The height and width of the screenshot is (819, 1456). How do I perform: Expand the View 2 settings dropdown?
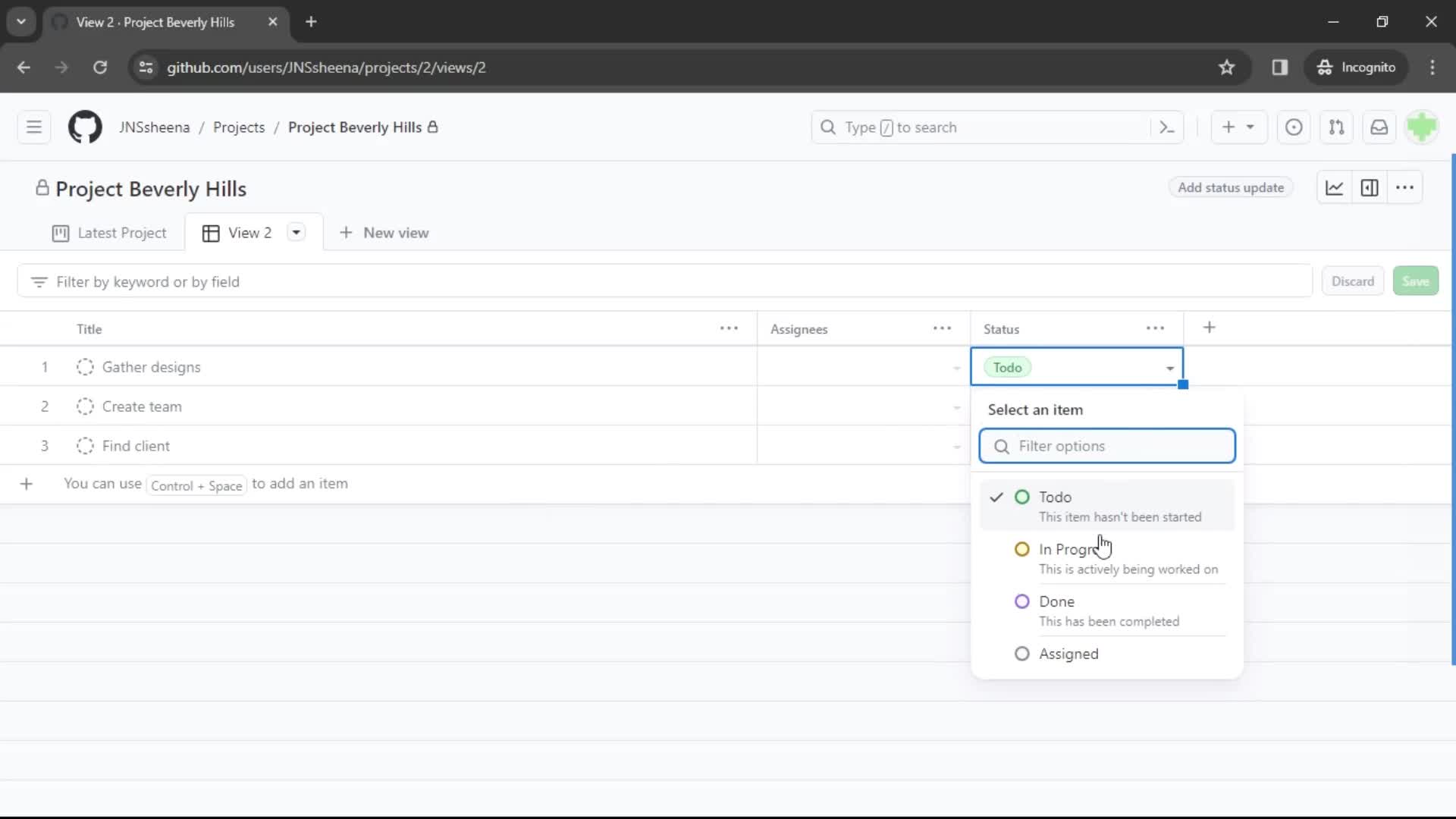tap(296, 233)
